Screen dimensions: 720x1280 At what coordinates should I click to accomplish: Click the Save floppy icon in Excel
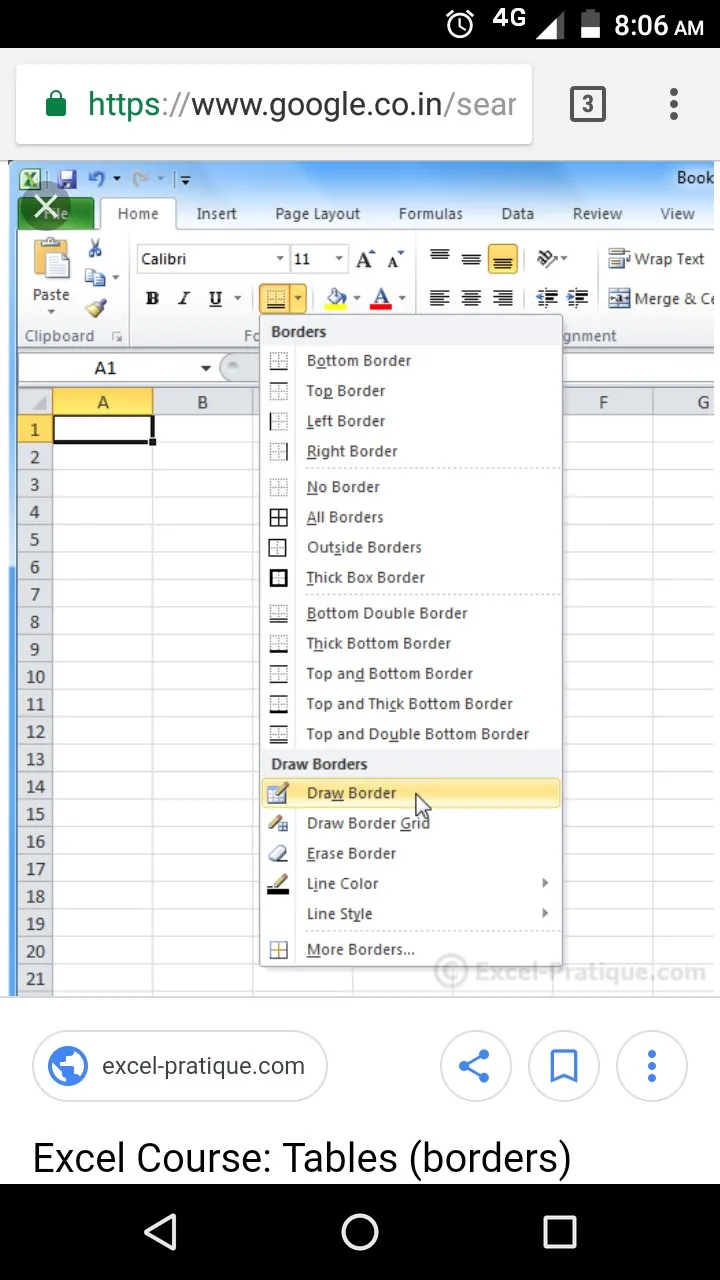point(67,179)
